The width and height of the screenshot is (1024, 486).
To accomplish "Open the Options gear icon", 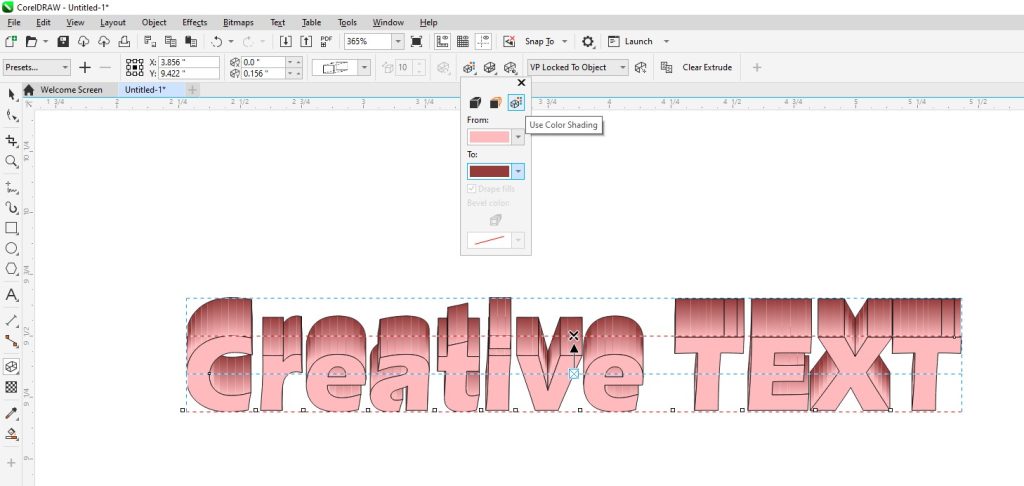I will (x=588, y=41).
